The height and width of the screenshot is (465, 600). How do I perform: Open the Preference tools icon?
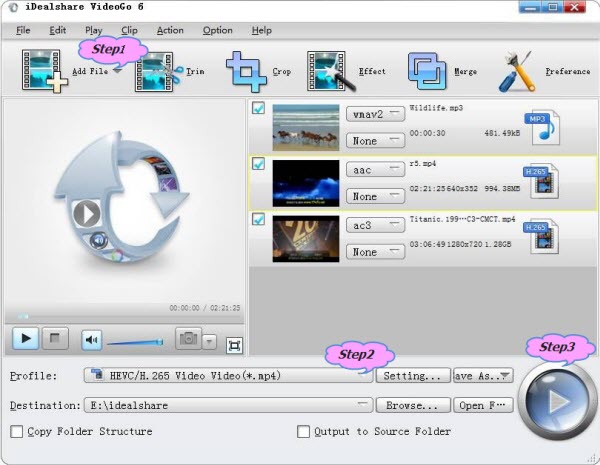517,72
